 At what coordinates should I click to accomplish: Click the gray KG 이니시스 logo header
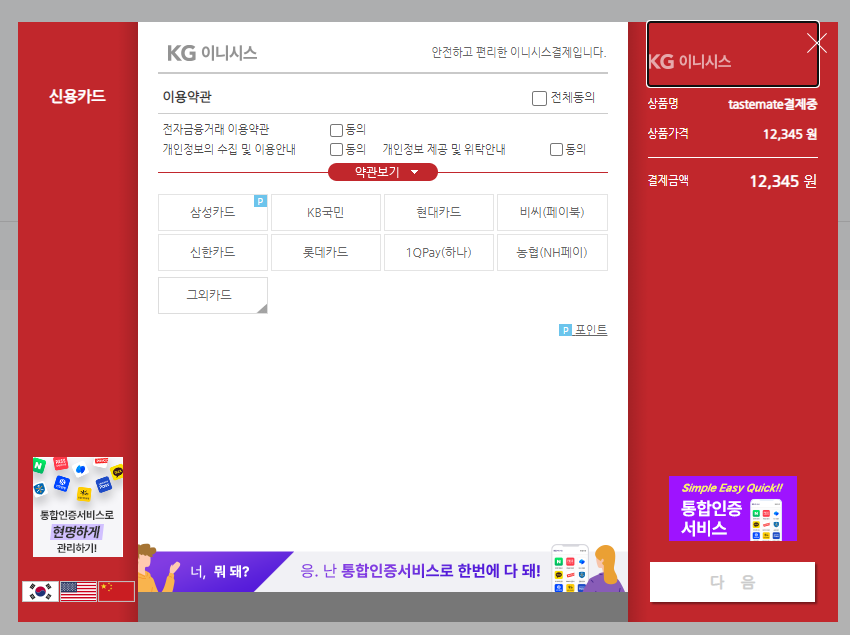coord(212,53)
